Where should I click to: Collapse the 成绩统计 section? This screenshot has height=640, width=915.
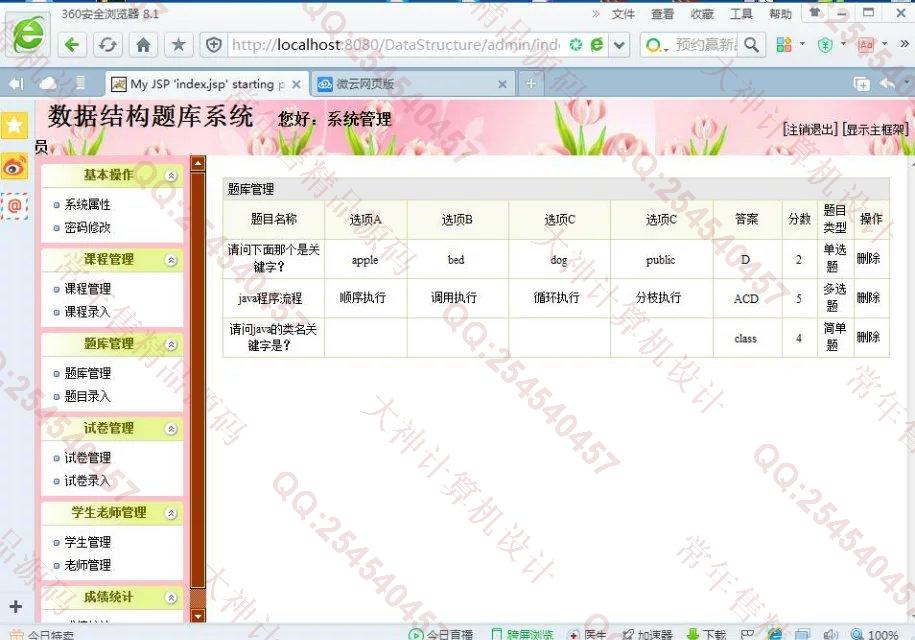171,597
